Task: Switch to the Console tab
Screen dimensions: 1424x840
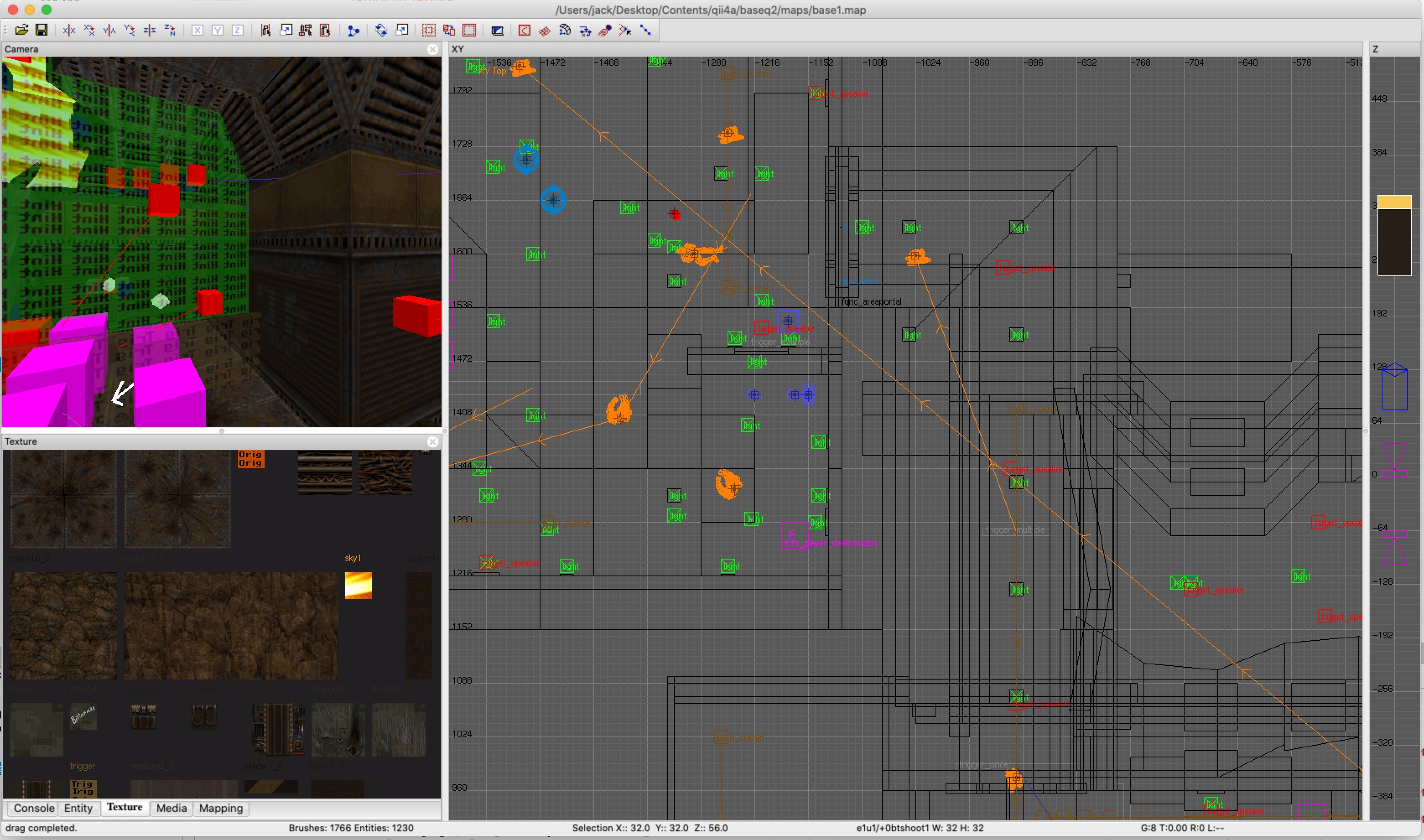Action: 34,808
